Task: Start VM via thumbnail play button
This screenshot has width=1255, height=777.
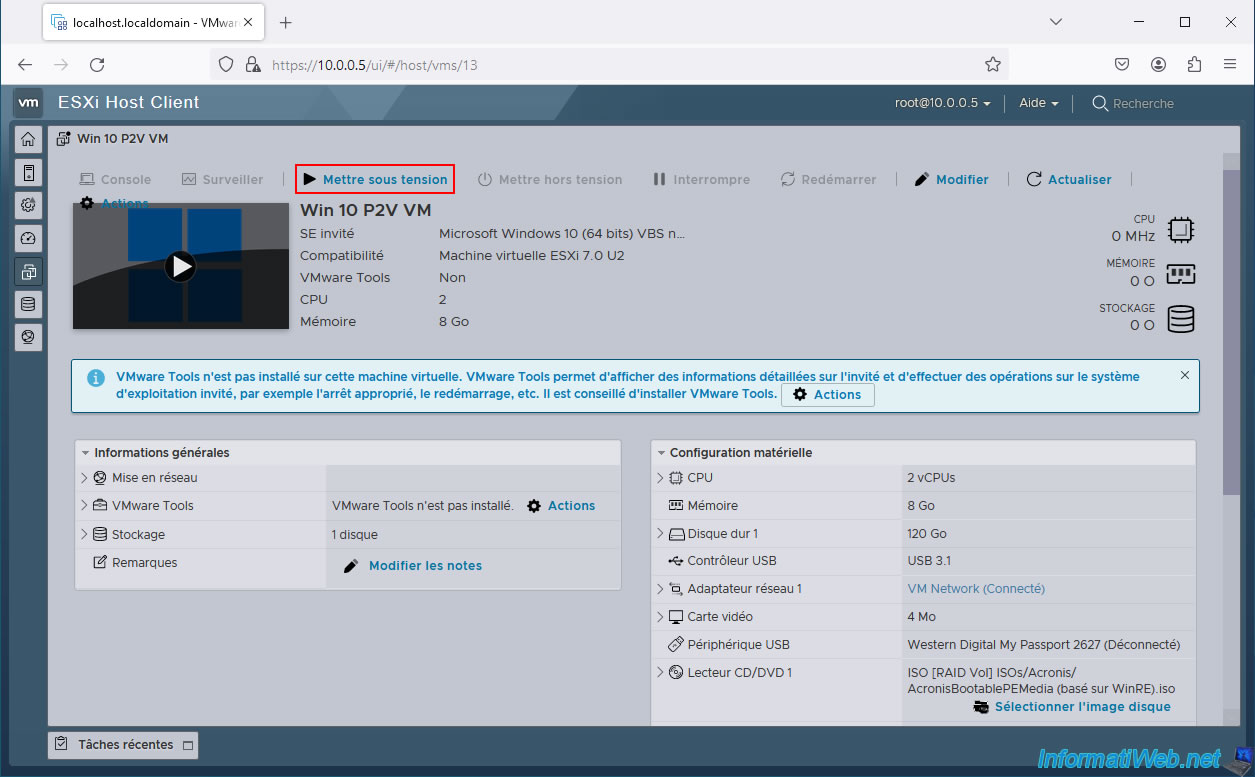Action: click(x=180, y=266)
